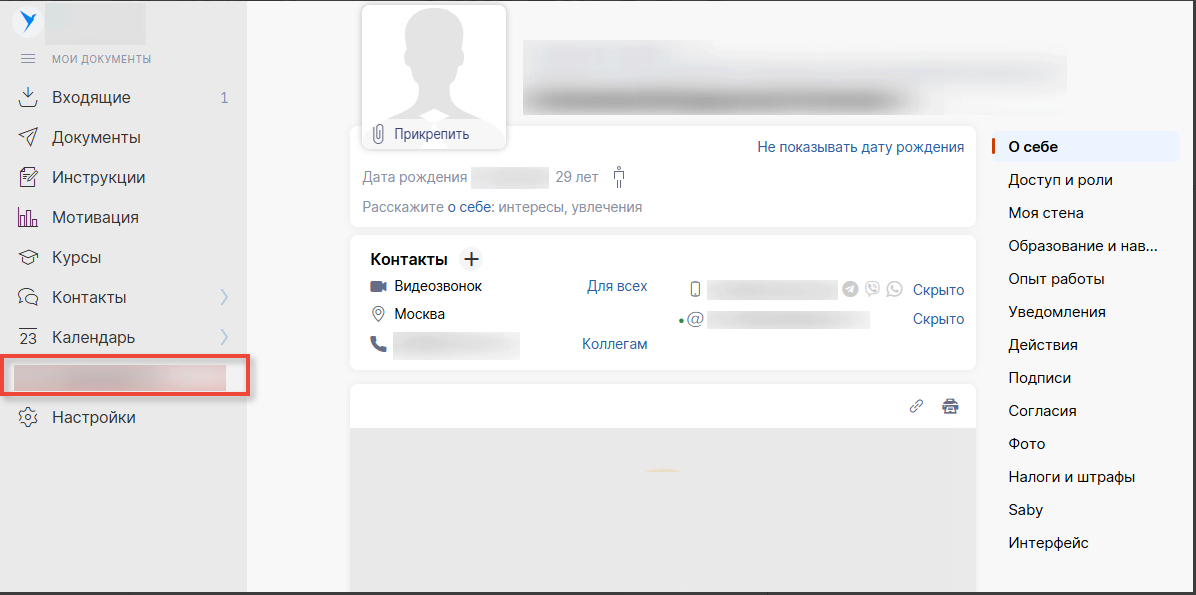
Task: Click the Telegram icon beside phone number
Action: [x=850, y=289]
